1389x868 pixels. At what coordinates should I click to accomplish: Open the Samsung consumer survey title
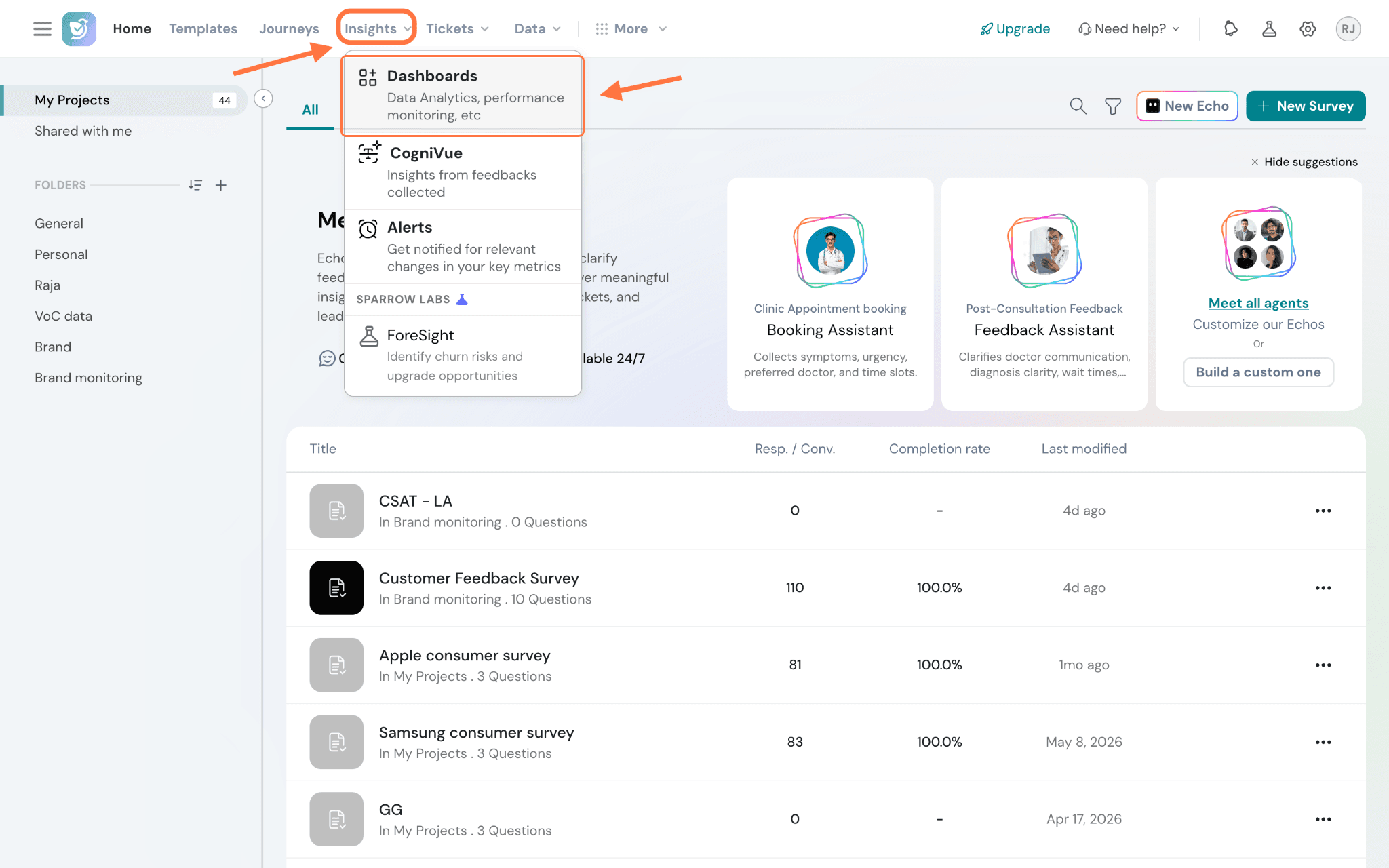pos(476,732)
